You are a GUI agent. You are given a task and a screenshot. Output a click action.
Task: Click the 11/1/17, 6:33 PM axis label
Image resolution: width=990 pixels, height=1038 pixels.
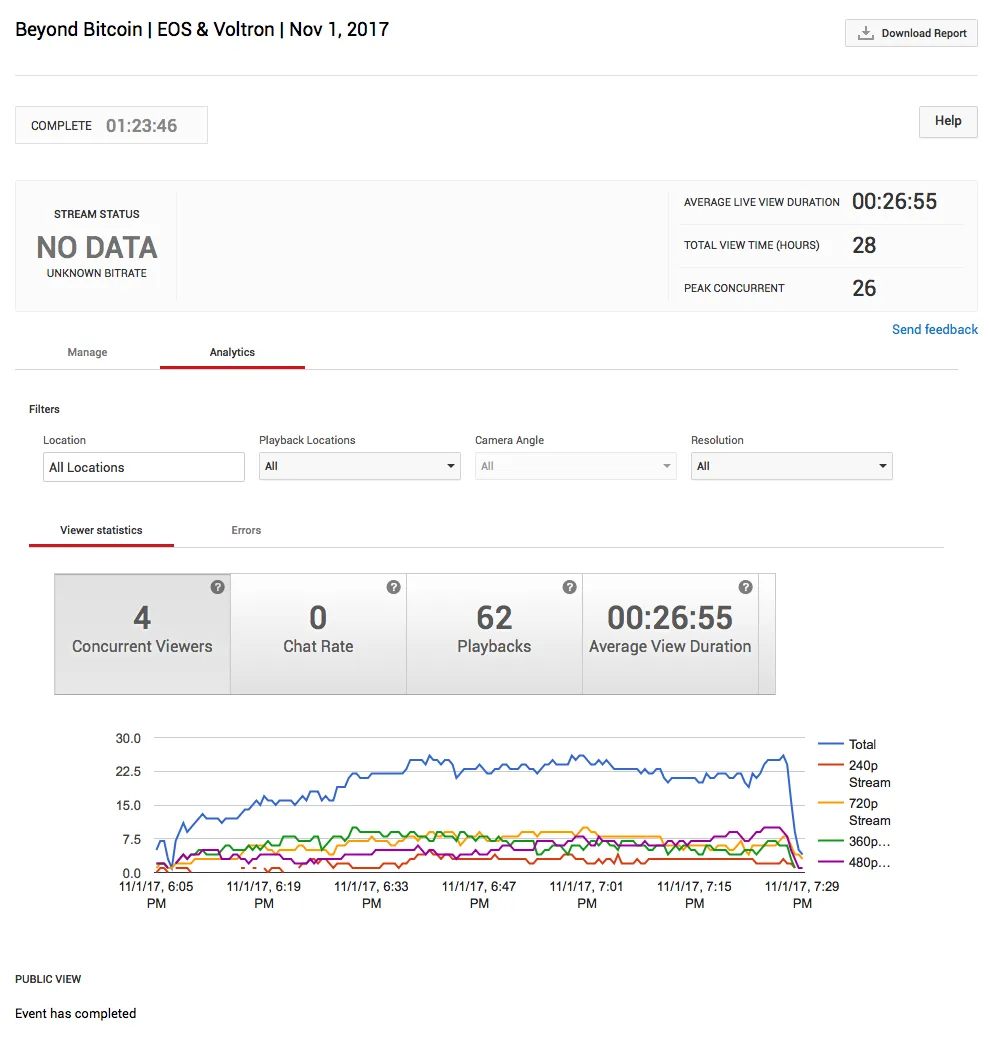(x=371, y=894)
